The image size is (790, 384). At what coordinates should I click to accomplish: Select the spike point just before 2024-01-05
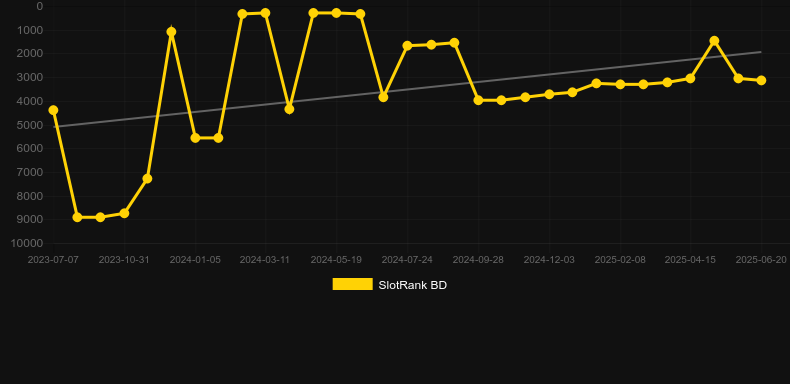pyautogui.click(x=171, y=32)
